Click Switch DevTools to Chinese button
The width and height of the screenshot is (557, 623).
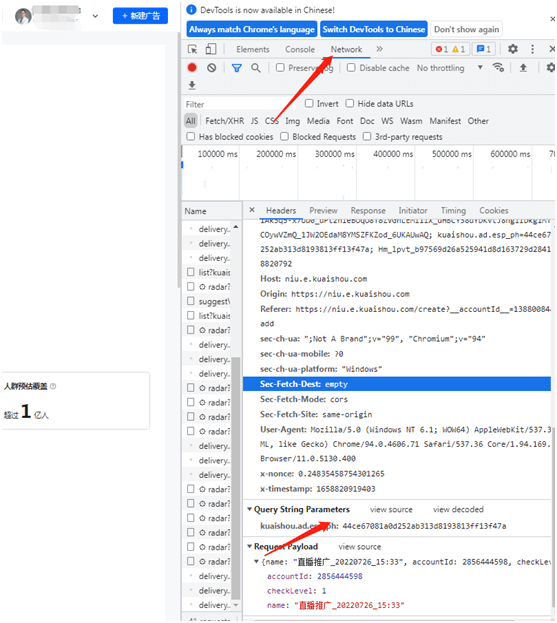(x=373, y=29)
